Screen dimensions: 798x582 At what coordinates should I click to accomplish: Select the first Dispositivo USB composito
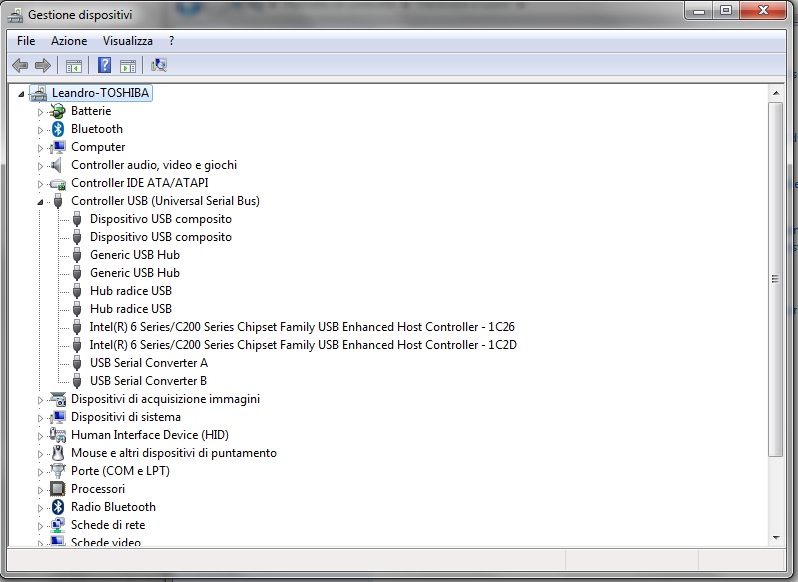point(161,219)
